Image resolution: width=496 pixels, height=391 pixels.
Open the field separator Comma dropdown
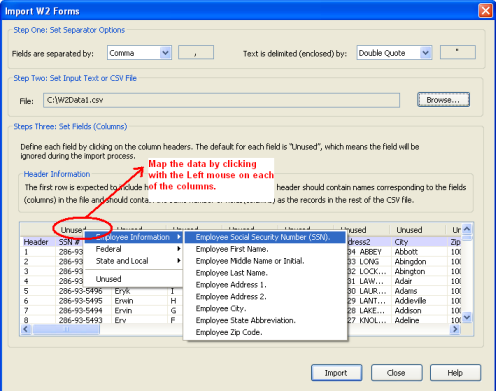pos(139,53)
